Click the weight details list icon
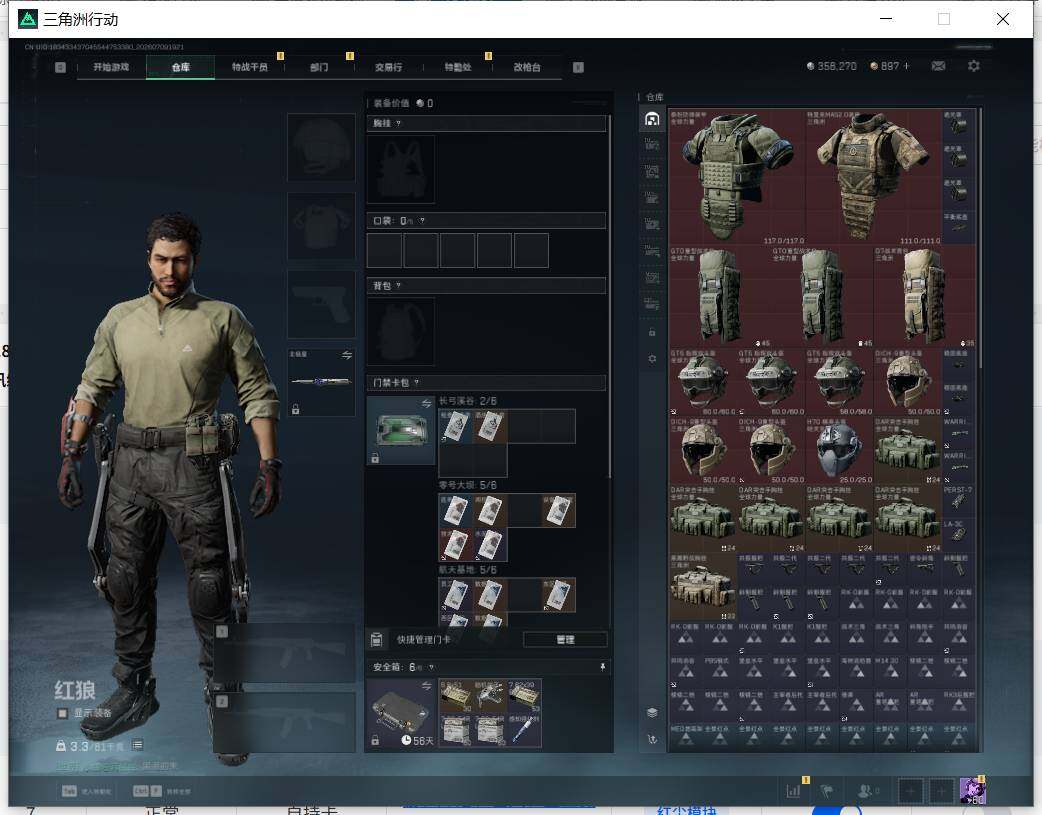This screenshot has height=815, width=1042. tap(137, 745)
